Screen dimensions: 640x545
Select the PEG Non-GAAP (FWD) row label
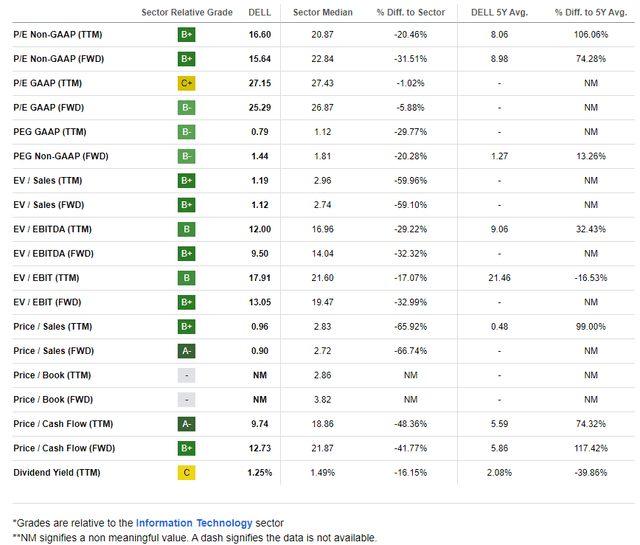pos(61,156)
